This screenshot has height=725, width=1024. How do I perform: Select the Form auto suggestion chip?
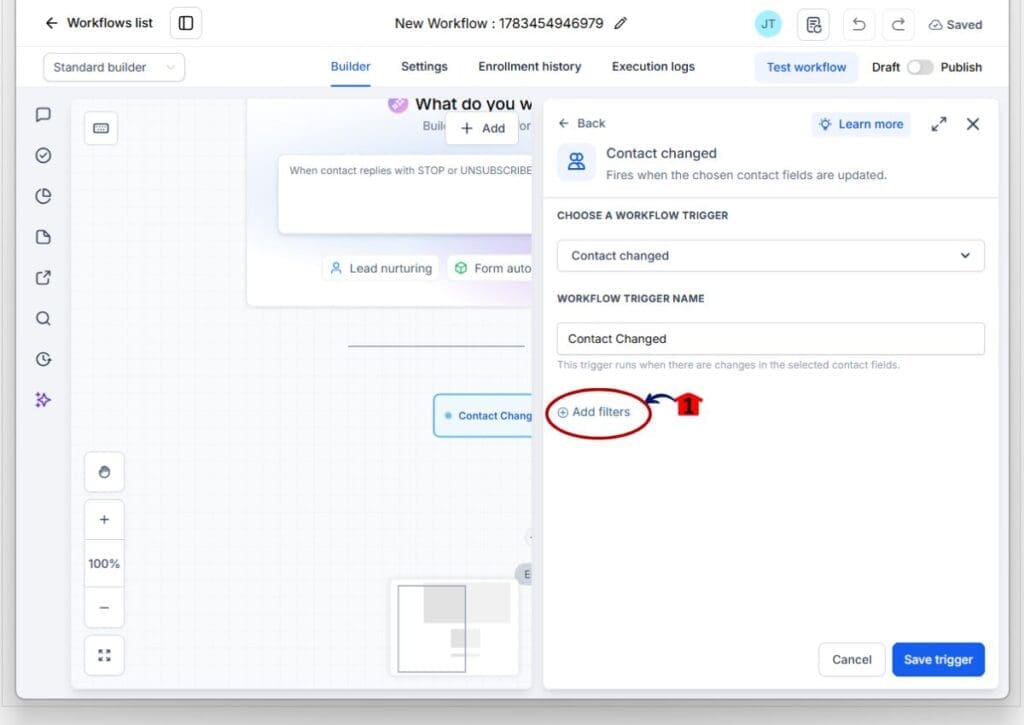coord(491,268)
